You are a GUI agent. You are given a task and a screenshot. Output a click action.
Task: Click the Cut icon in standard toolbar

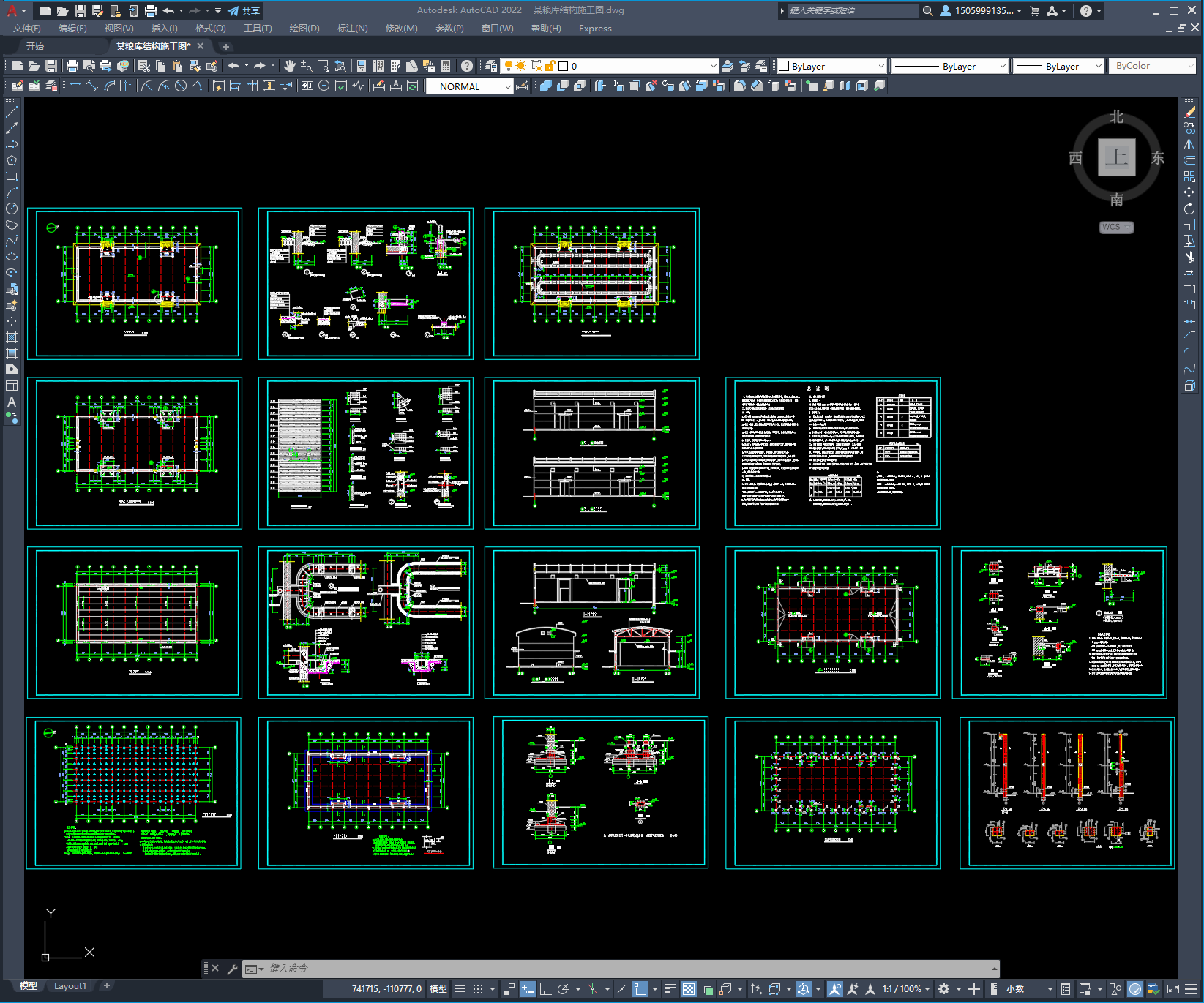tap(143, 66)
